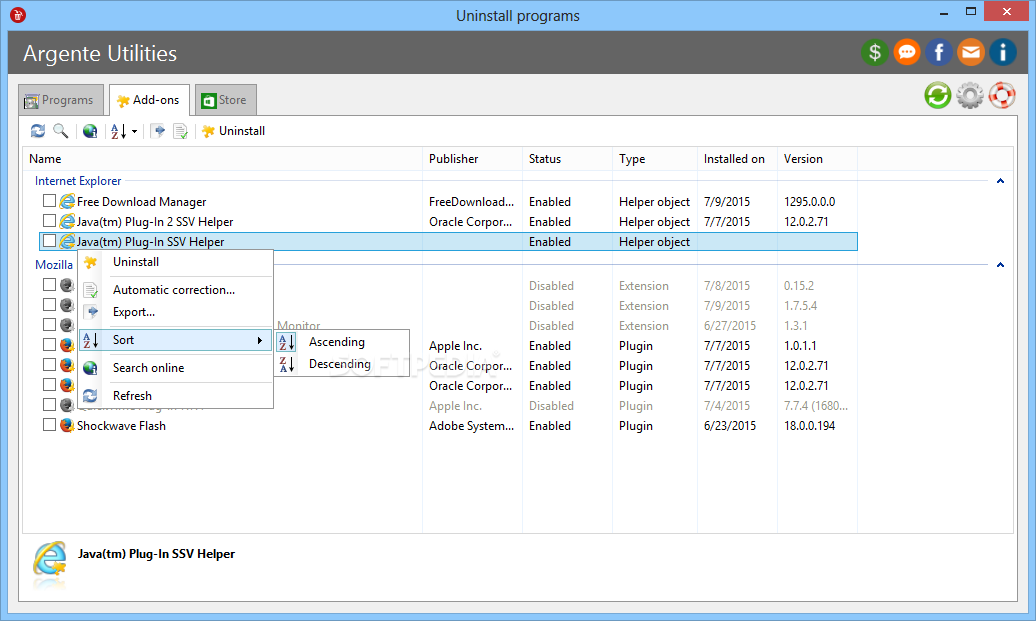Click the IE icon beside Free Download Manager
1036x621 pixels.
pyautogui.click(x=67, y=201)
